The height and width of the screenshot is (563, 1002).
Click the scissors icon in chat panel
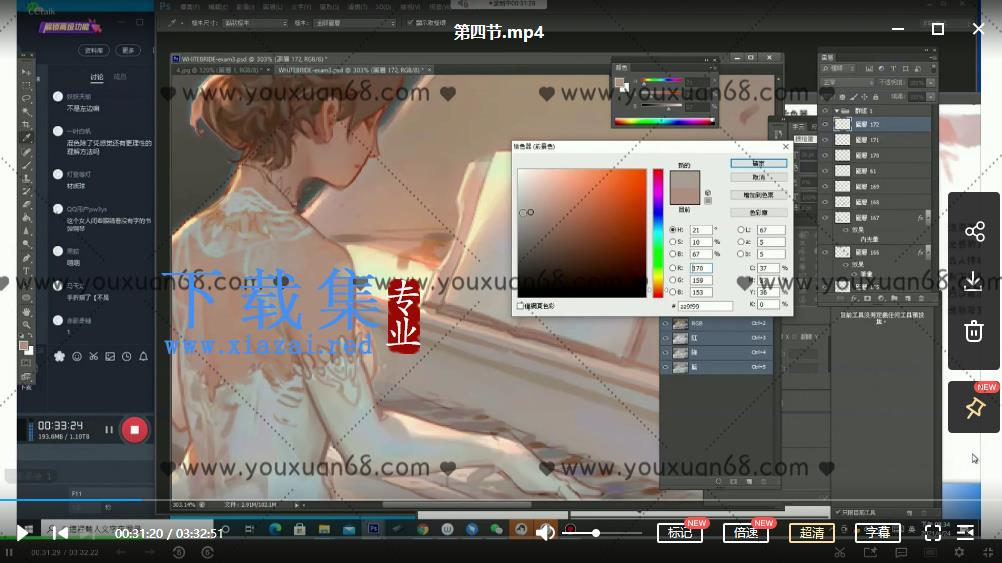[x=93, y=357]
